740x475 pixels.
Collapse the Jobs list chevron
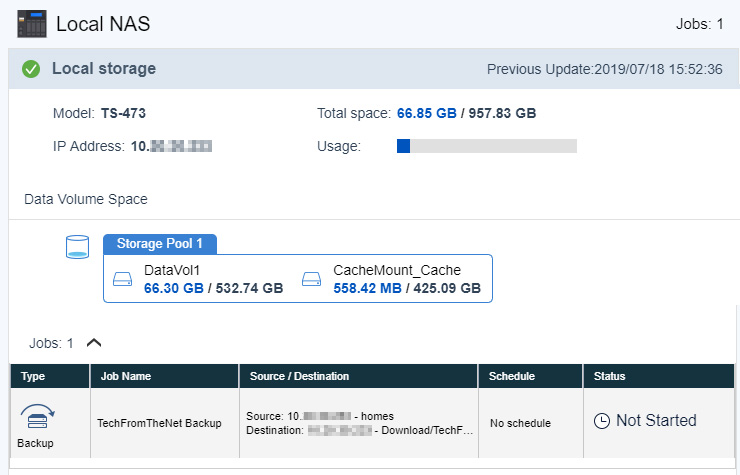click(x=94, y=342)
